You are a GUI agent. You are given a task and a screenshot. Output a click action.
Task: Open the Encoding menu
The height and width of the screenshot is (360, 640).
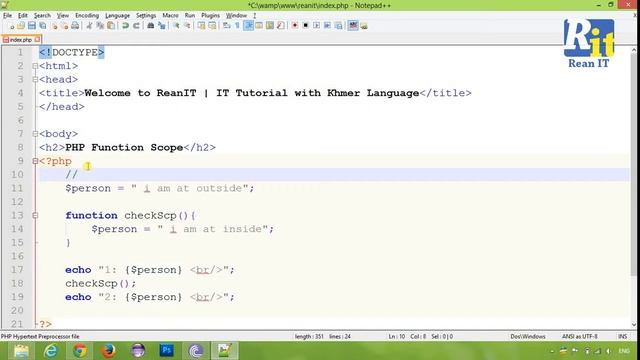point(87,16)
